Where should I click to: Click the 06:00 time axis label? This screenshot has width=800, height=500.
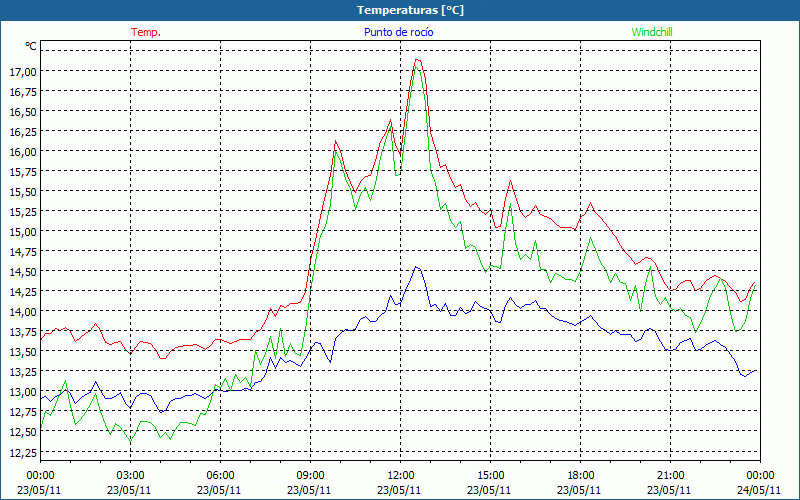click(220, 476)
